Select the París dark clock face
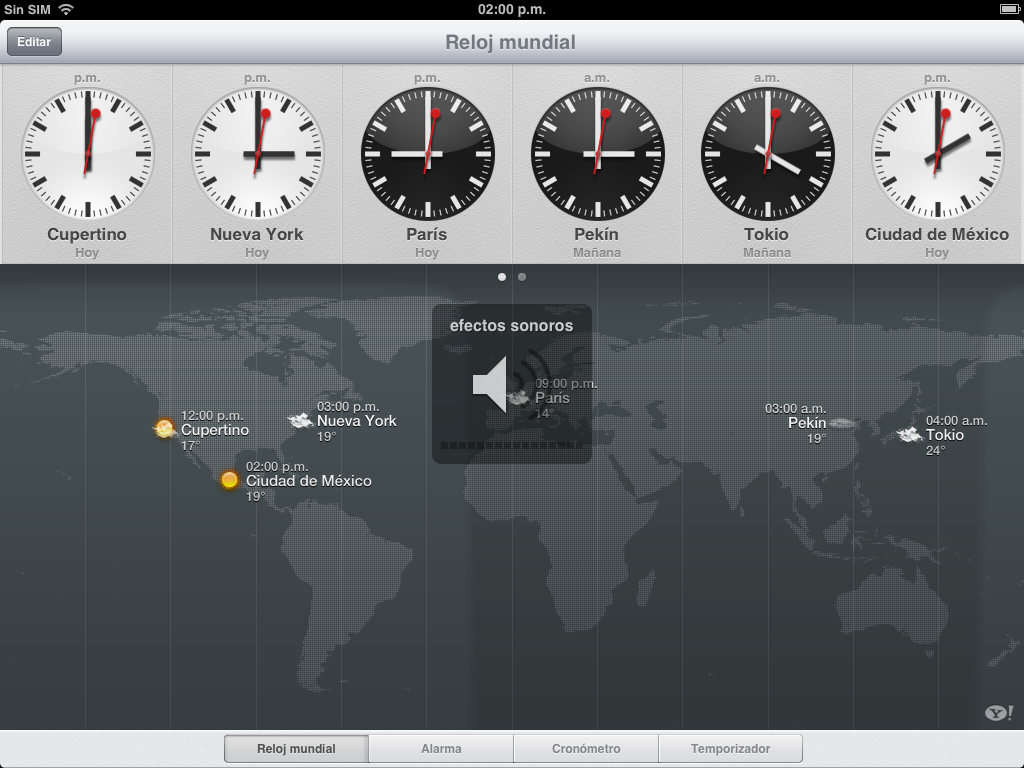Viewport: 1024px width, 768px height. (427, 154)
